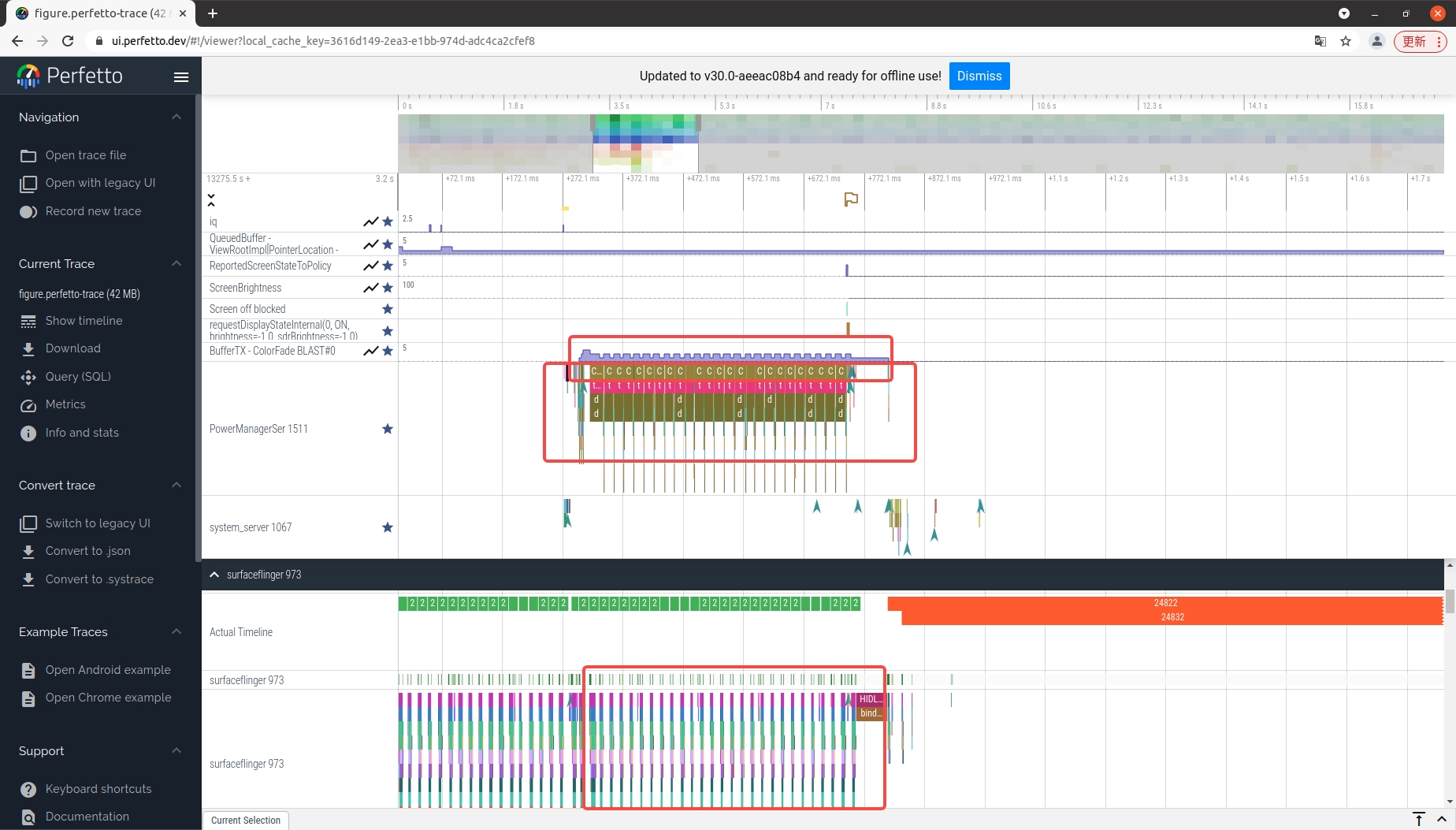Open Android example trace
This screenshot has height=830, width=1456.
[108, 670]
